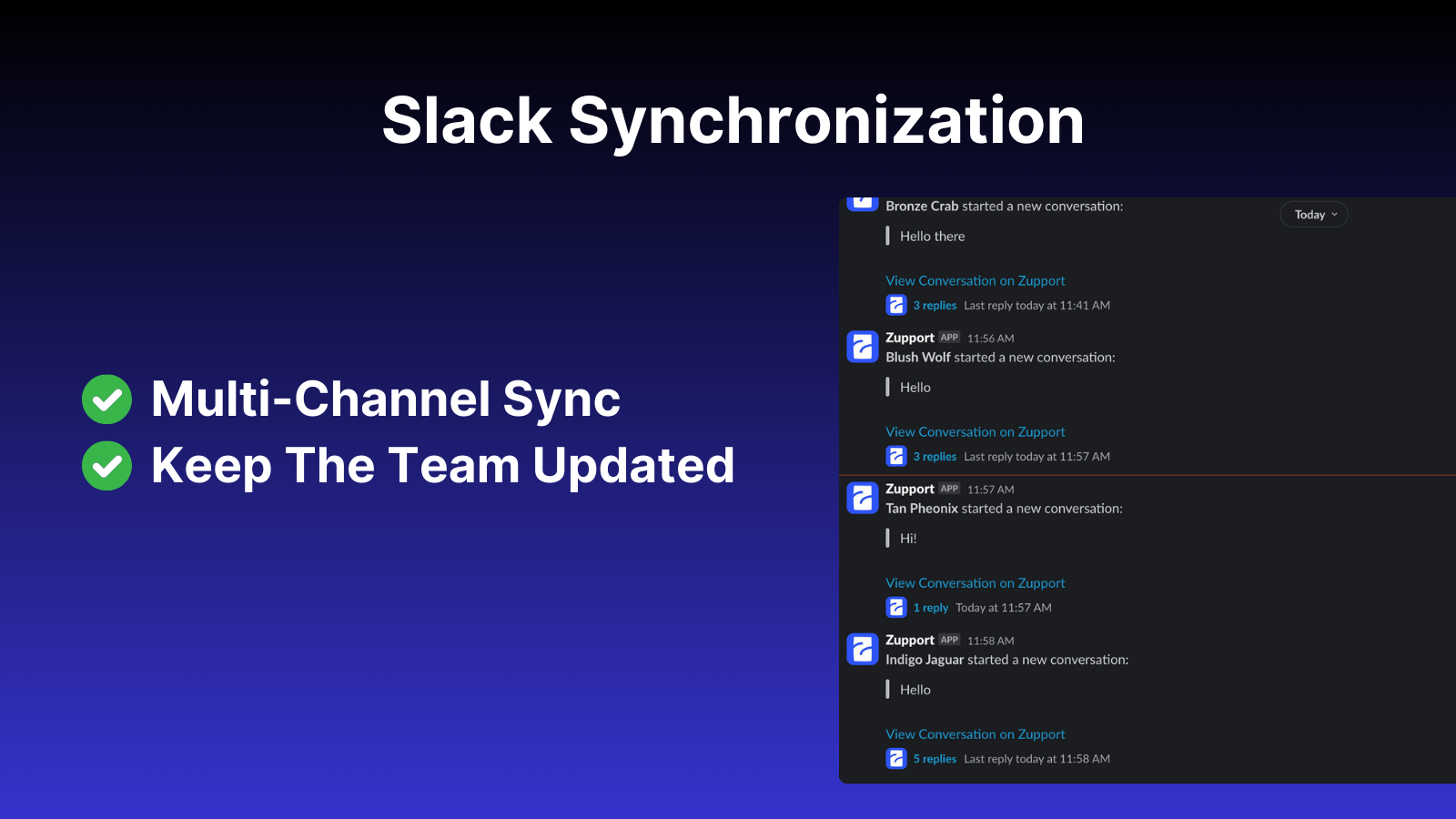Open 3 replies thread last replied 11:57 AM
Screen dimensions: 1456x819
tap(935, 457)
